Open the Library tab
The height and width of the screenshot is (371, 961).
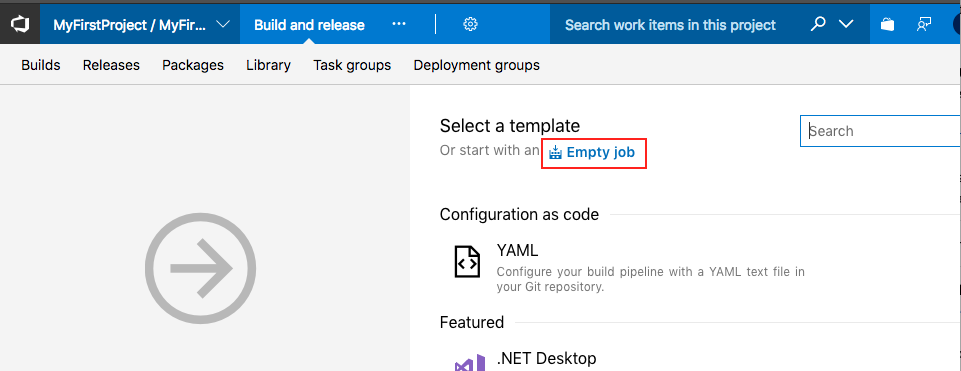(268, 65)
